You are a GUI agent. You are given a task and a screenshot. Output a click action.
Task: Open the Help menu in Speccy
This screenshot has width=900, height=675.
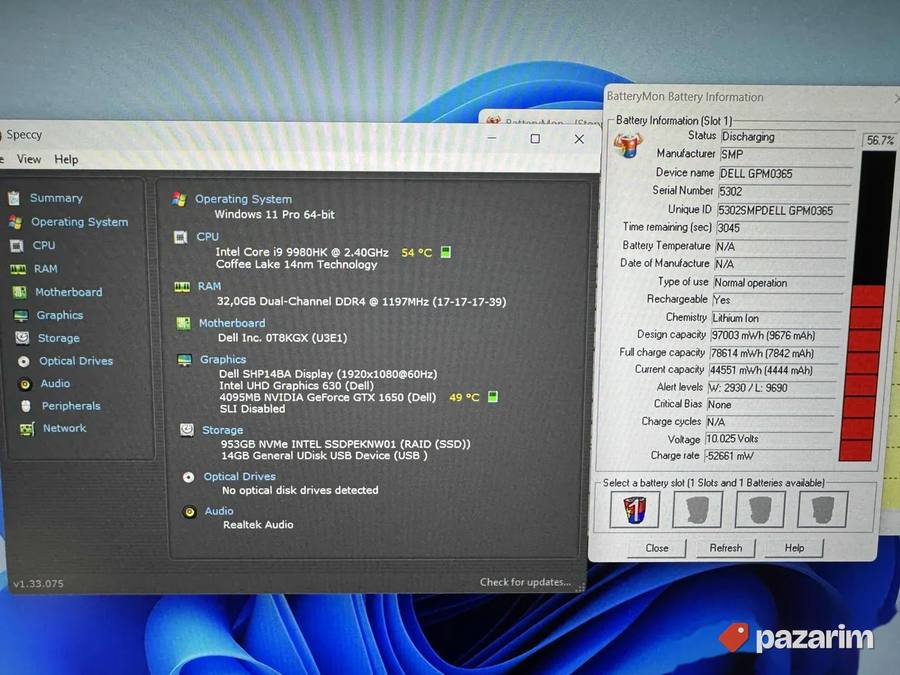pyautogui.click(x=66, y=160)
